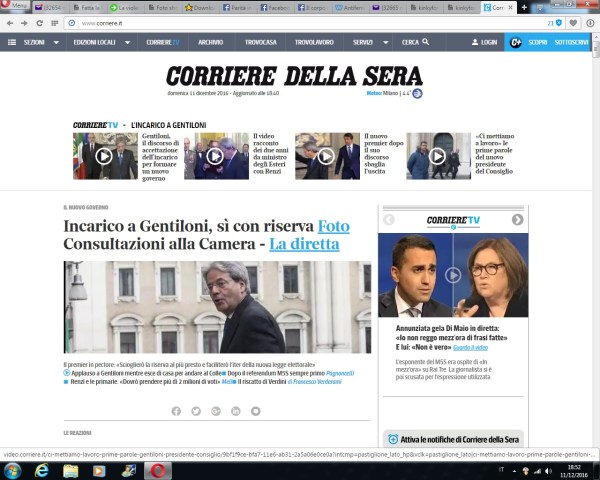This screenshot has height=480, width=600.
Task: Click the Corriere della Sera masthead logo
Action: click(x=294, y=75)
